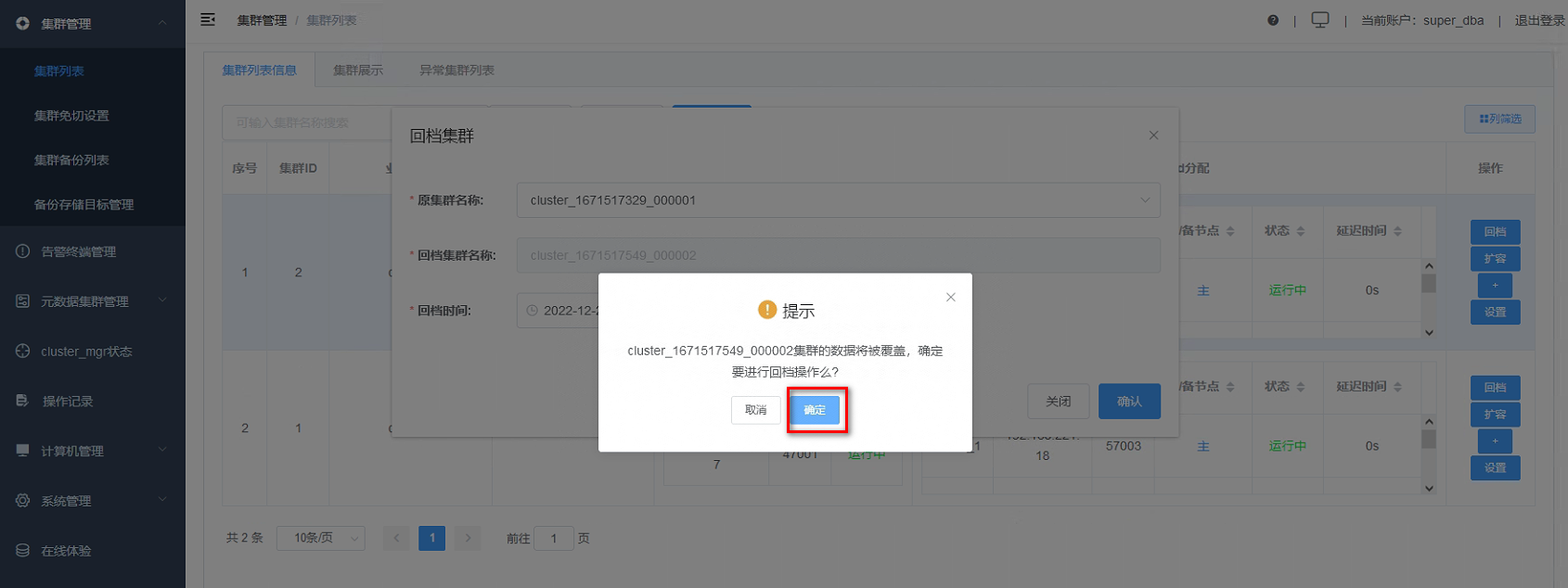
Task: Open 在线体验 in the sidebar
Action: (66, 551)
